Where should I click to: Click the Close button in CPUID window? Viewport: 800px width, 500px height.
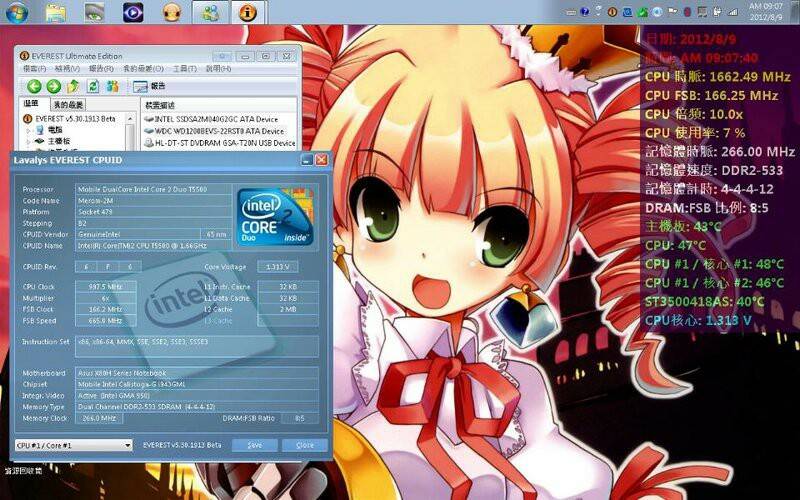click(305, 445)
